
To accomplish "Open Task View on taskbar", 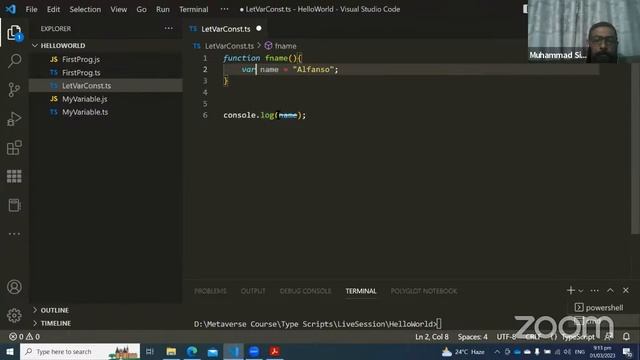I will pos(150,351).
